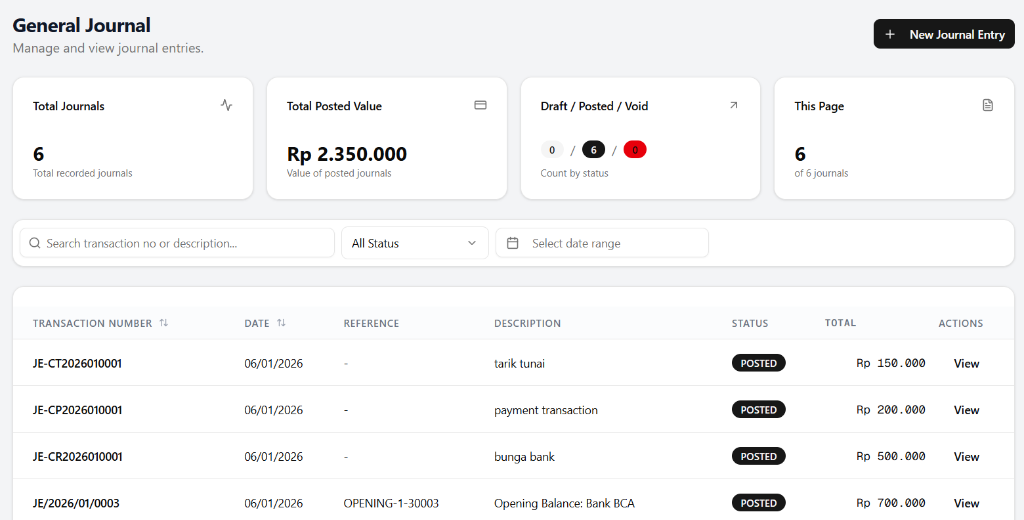Click the activity pulse icon in Total Journals

tap(226, 105)
